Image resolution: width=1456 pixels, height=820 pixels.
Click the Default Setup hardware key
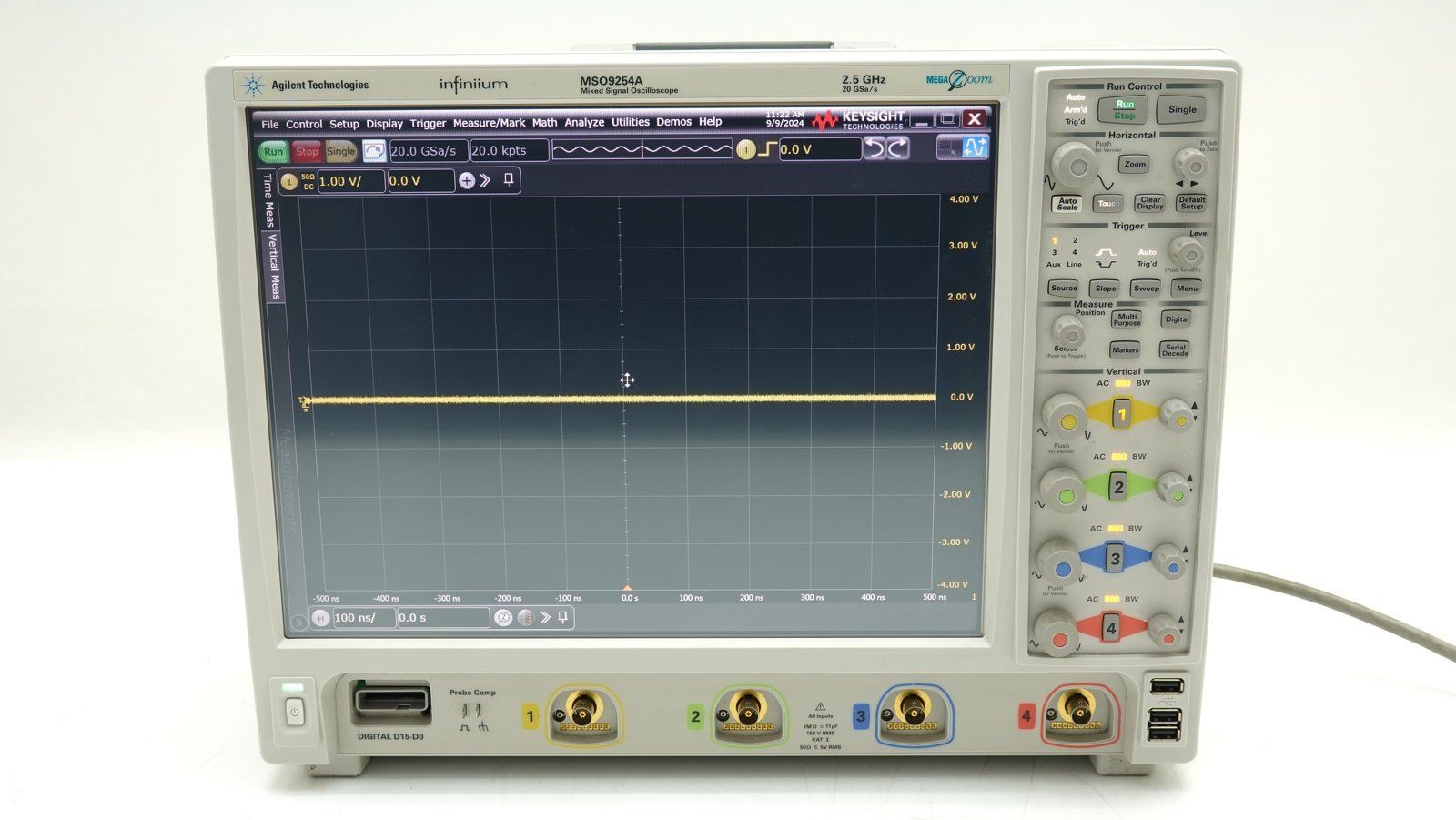pyautogui.click(x=1191, y=203)
